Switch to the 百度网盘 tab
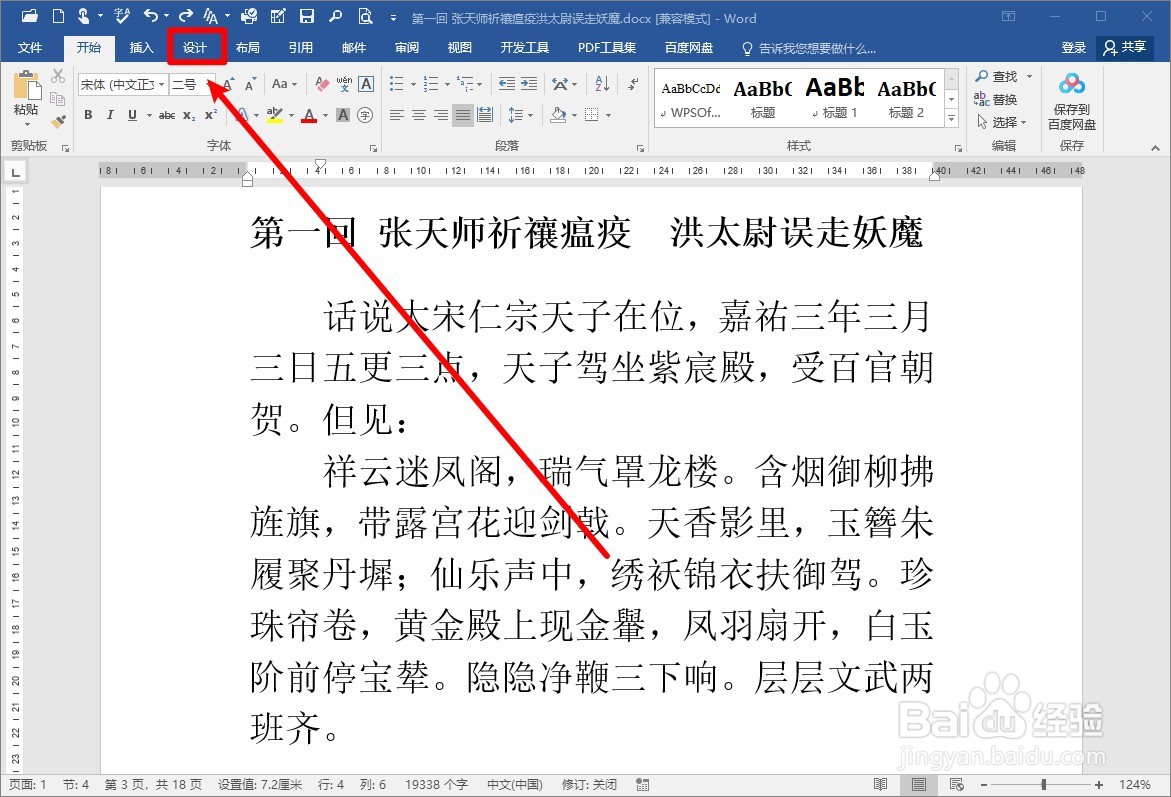This screenshot has height=797, width=1171. [x=689, y=48]
